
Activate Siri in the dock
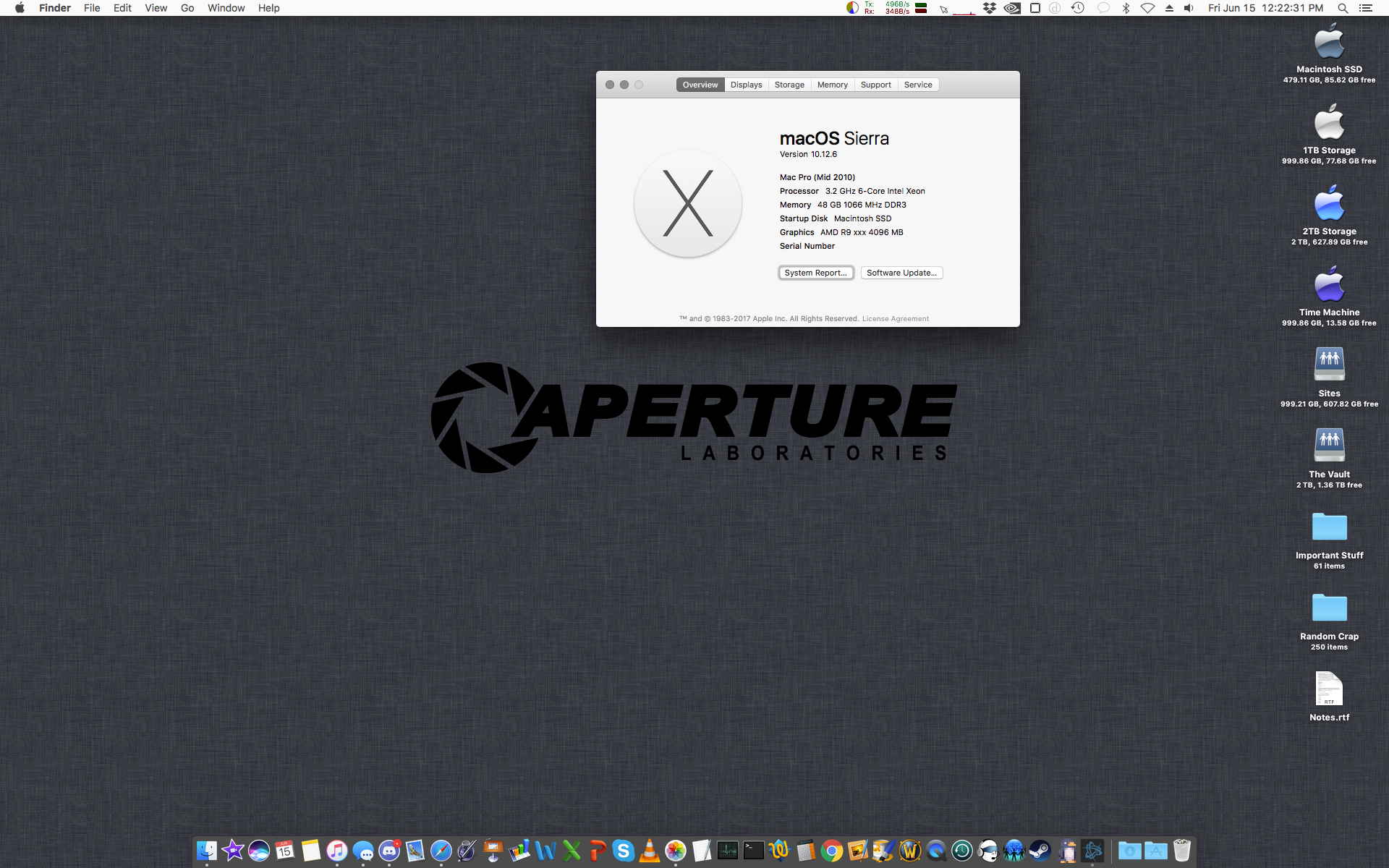click(x=259, y=851)
